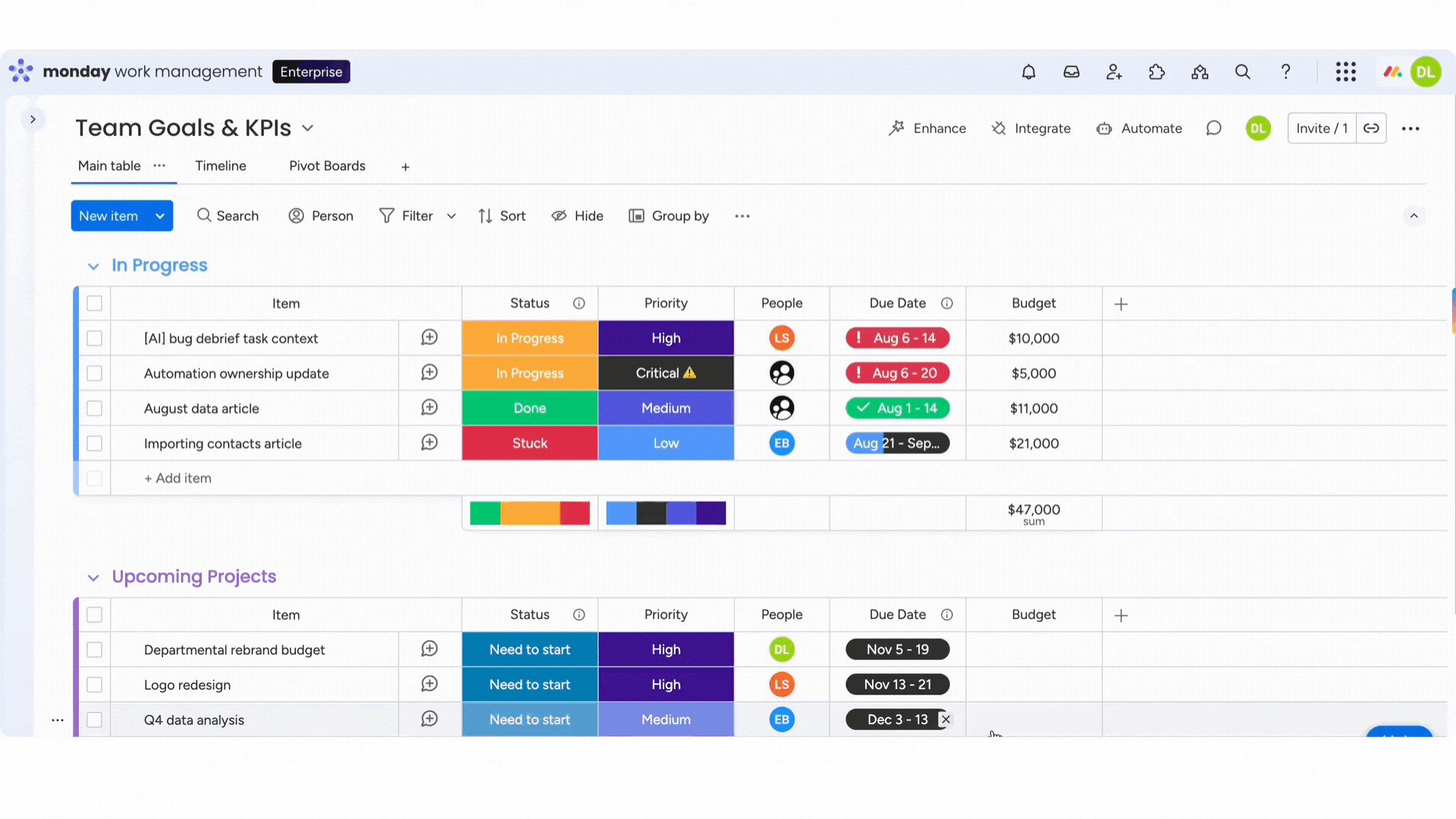Switch to the Timeline tab
Viewport: 1456px width, 819px height.
(220, 165)
